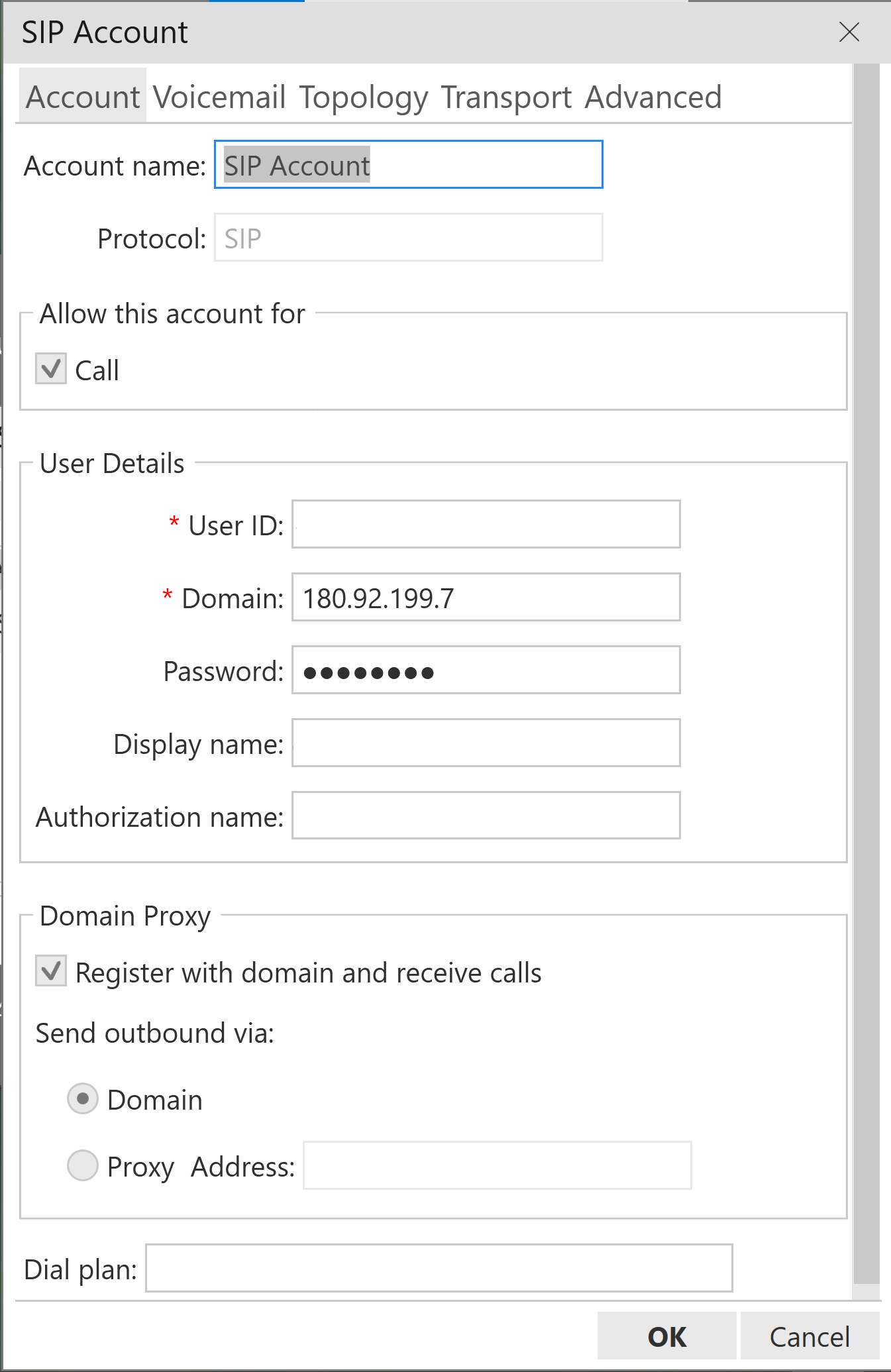
Task: Switch to the Voicemail tab
Action: (219, 97)
